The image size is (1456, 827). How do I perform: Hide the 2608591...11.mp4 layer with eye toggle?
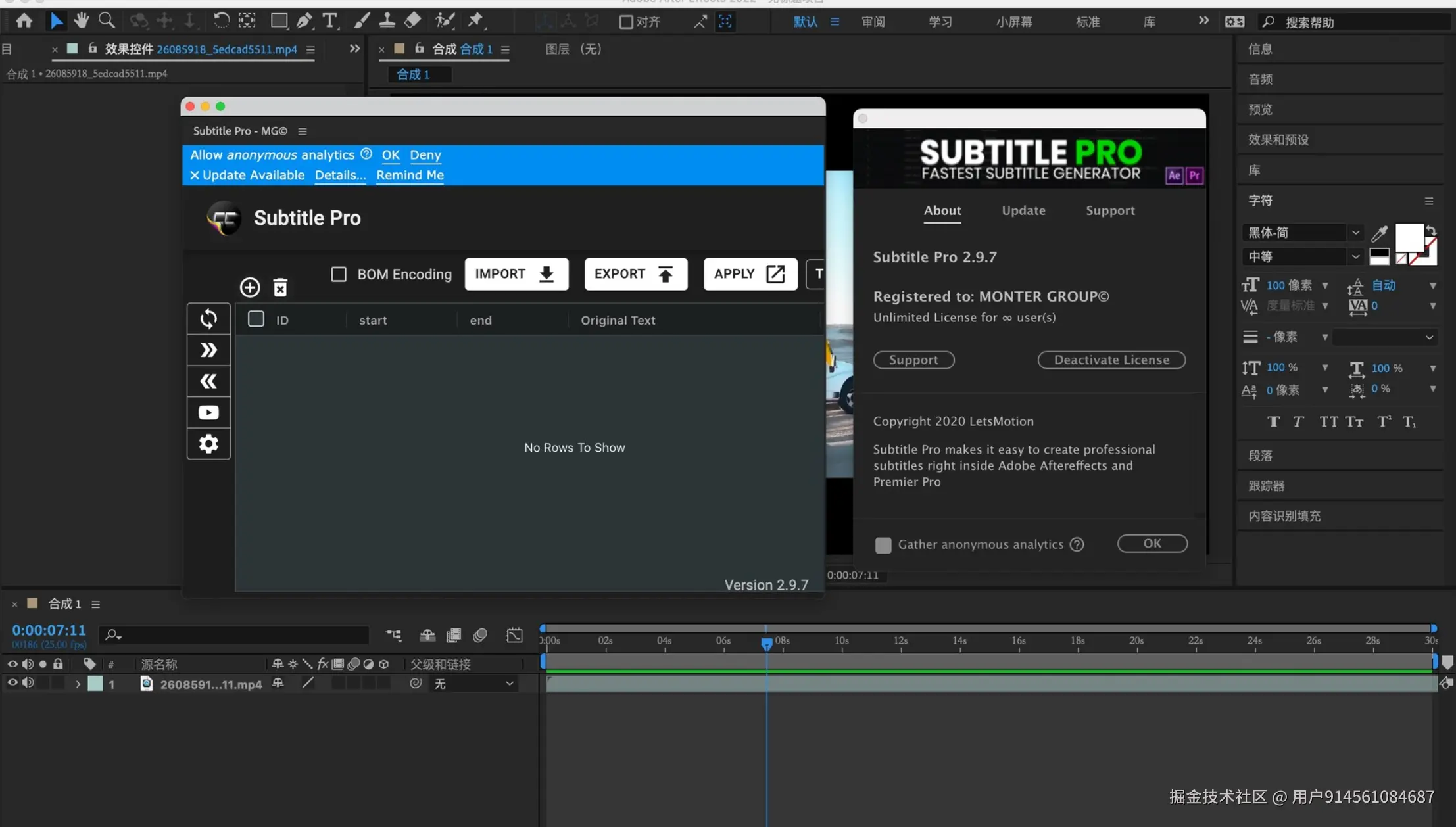click(12, 684)
